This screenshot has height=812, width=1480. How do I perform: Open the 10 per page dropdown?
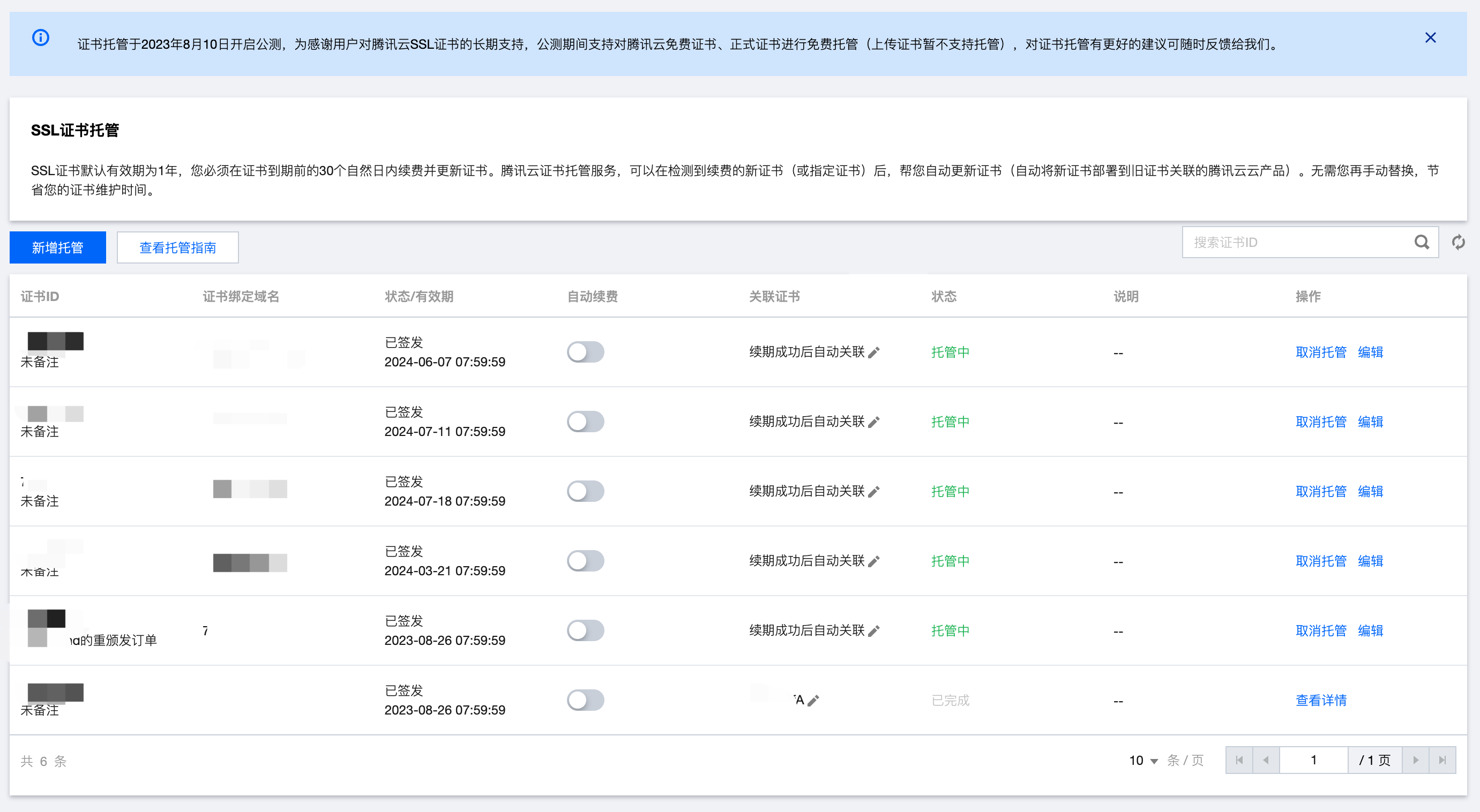click(1143, 761)
